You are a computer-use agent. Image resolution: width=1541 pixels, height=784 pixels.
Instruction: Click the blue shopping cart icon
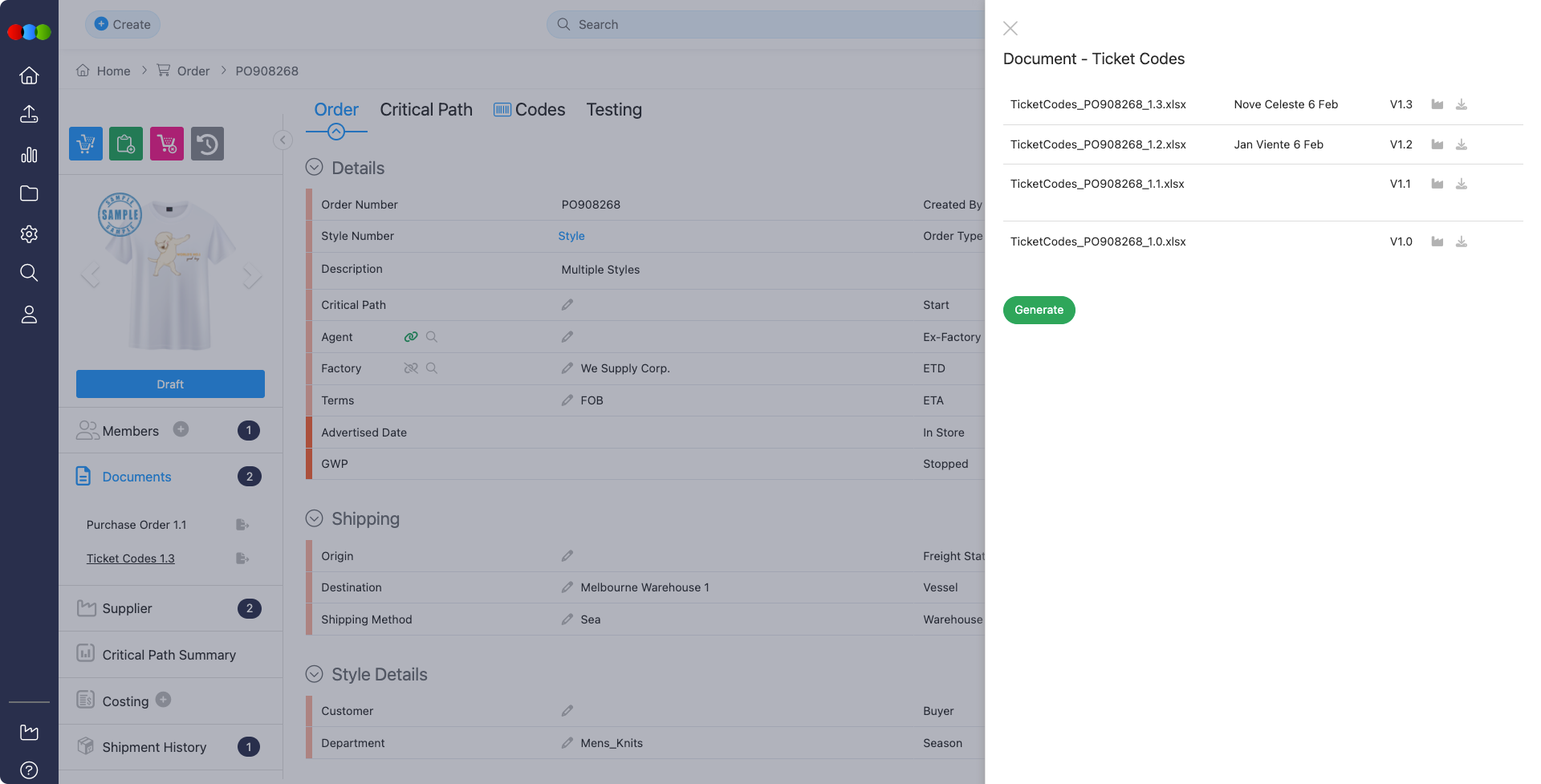coord(86,144)
